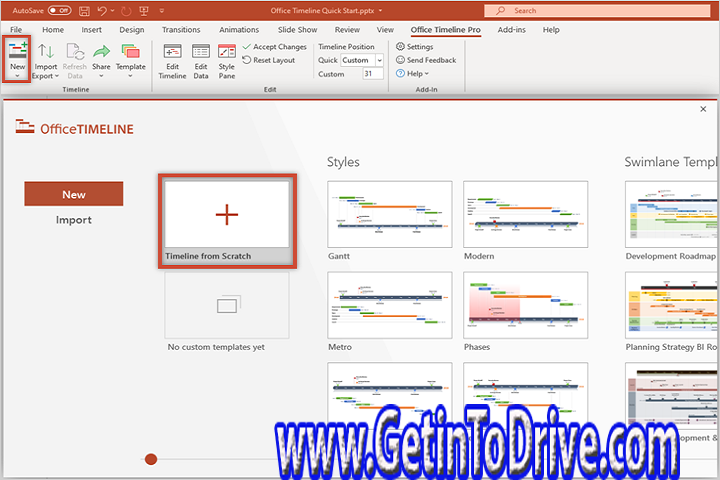
Task: Open the View tab
Action: (385, 30)
